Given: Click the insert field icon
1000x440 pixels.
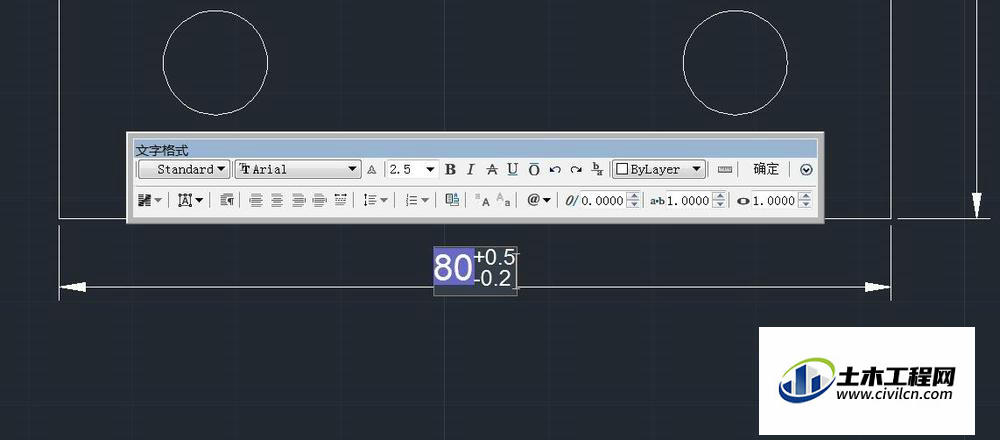Looking at the screenshot, I should pos(452,200).
